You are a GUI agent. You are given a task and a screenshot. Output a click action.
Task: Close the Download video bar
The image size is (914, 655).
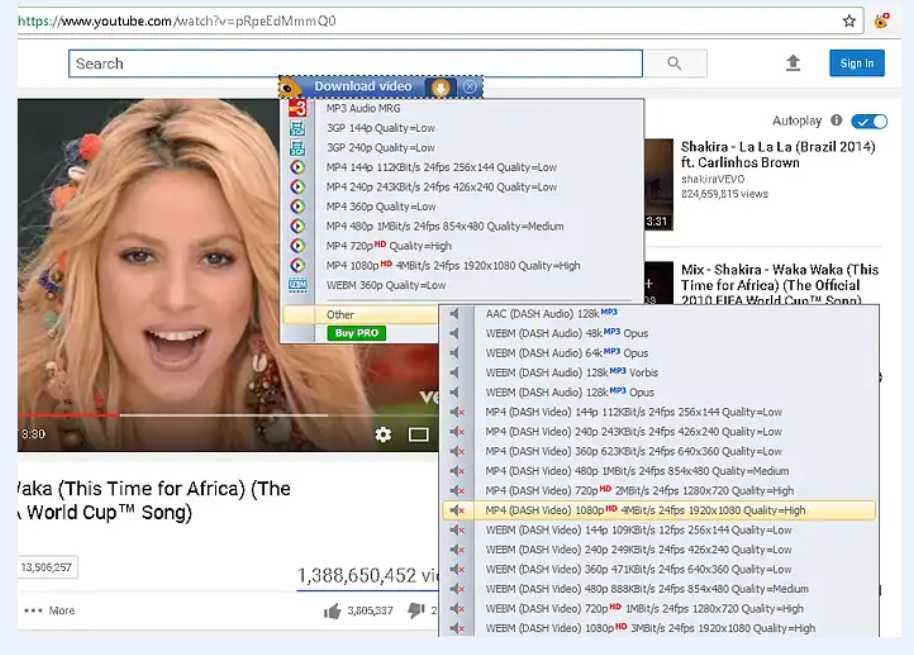coord(469,87)
